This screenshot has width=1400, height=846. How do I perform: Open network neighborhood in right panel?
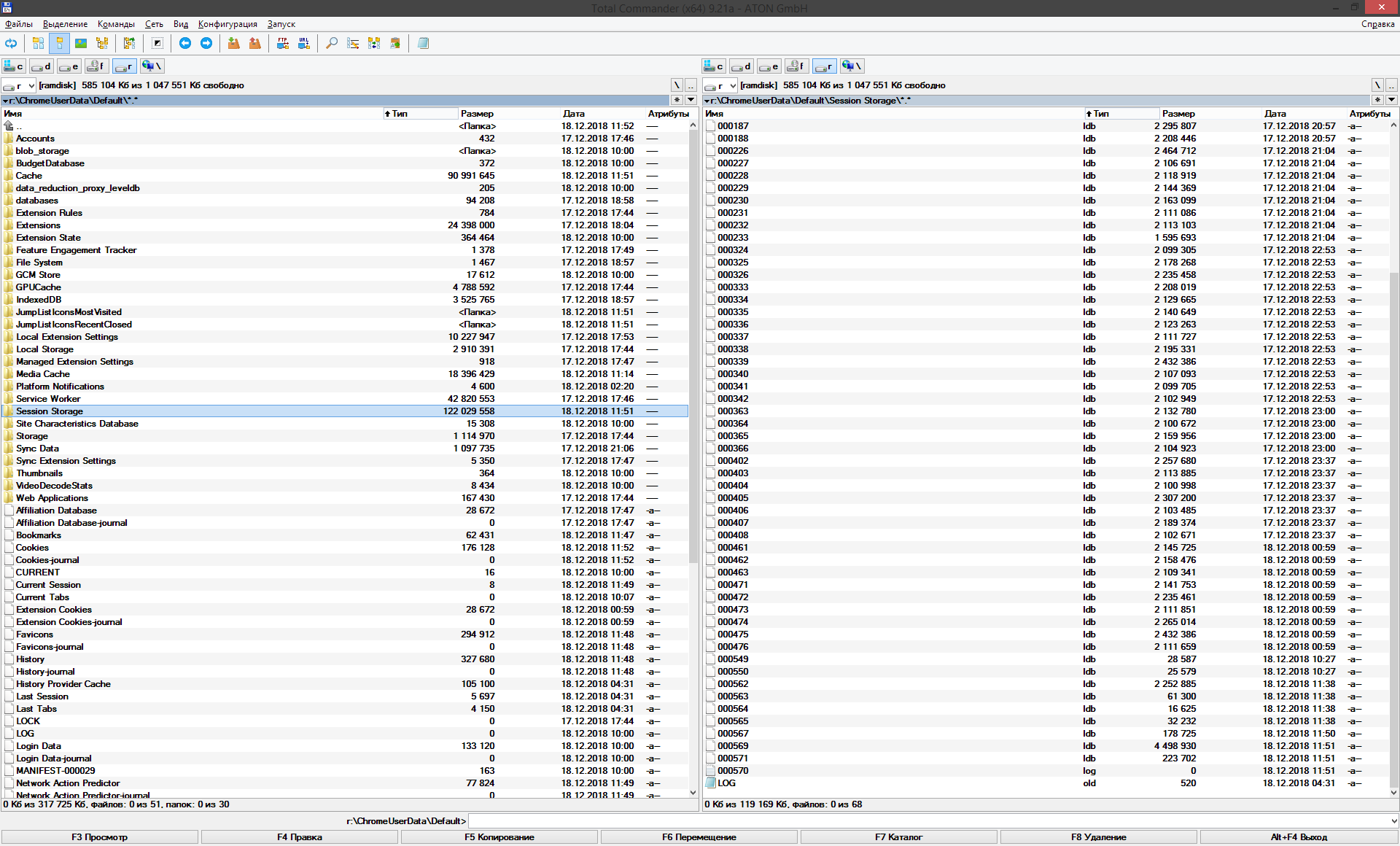(x=852, y=66)
